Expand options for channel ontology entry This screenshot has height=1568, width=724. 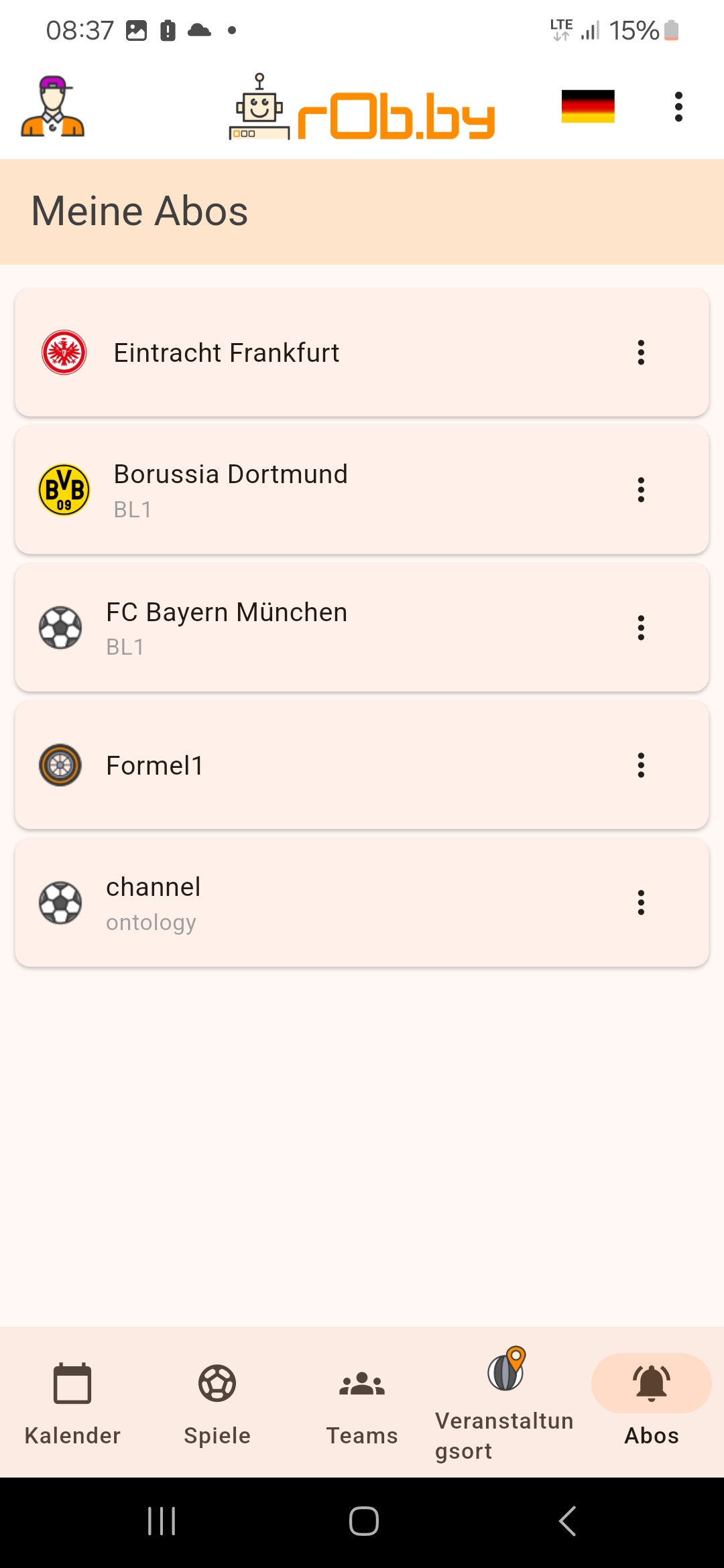pos(641,903)
